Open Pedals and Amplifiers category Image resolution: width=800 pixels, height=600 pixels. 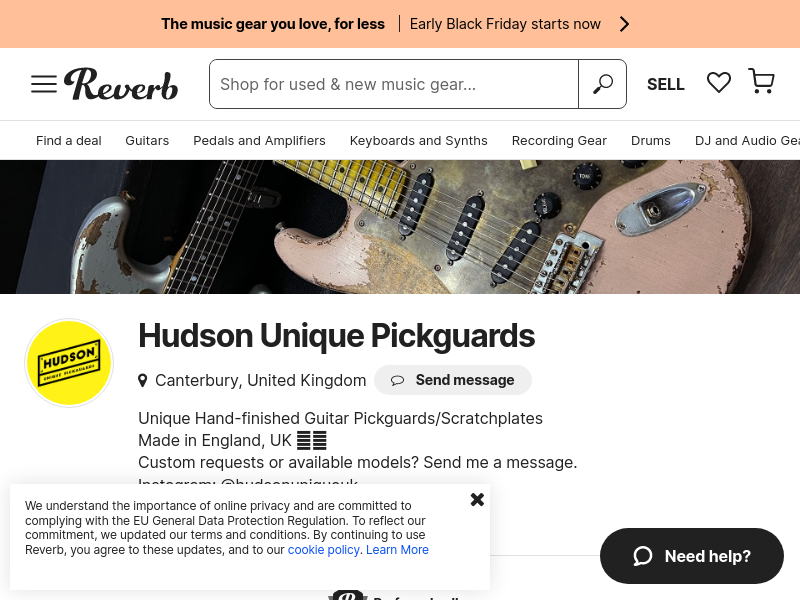click(x=259, y=141)
